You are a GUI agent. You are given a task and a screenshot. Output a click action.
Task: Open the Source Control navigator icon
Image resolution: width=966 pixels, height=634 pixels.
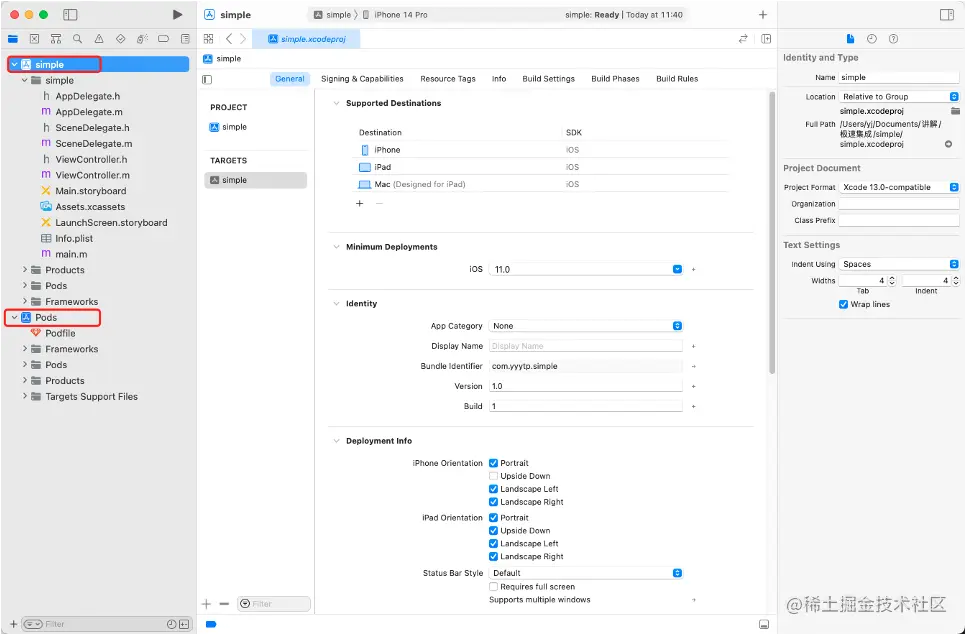(x=34, y=39)
